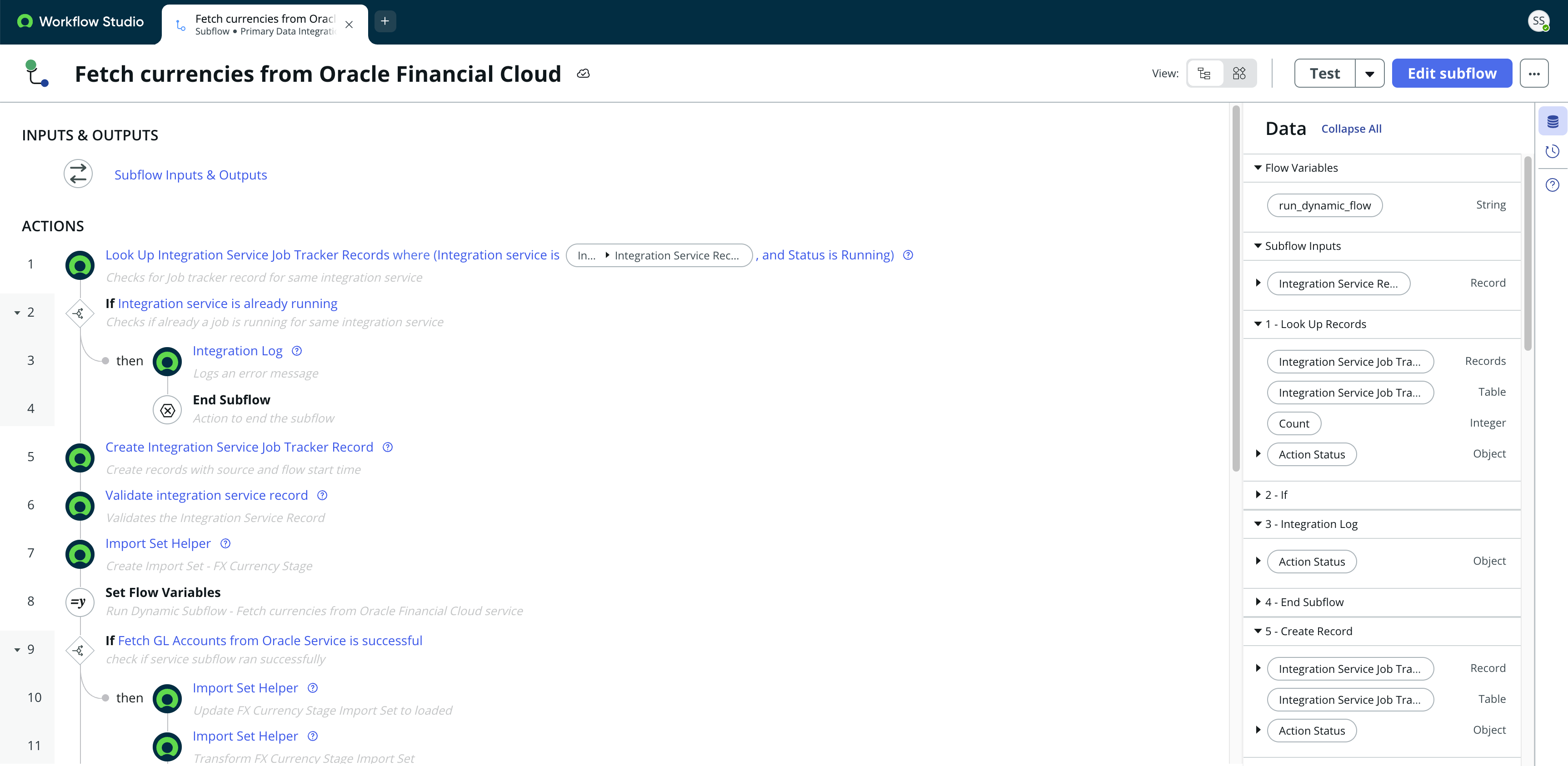Click action 1 Look Up icon
Viewport: 1568px width, 766px height.
tap(80, 265)
